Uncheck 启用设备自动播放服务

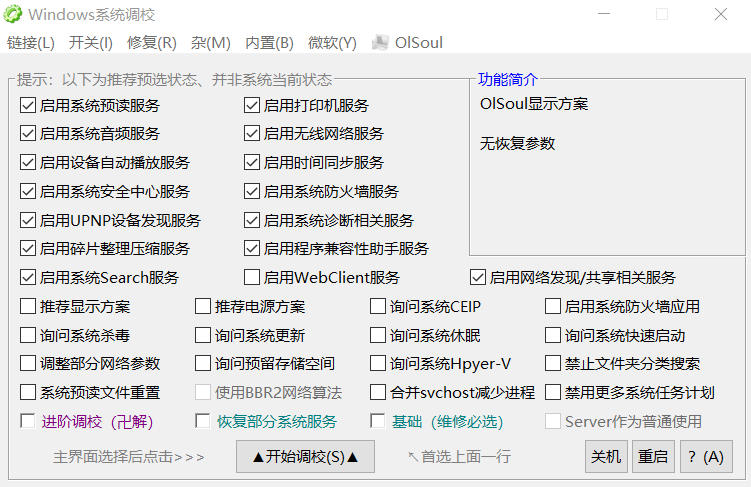point(28,162)
